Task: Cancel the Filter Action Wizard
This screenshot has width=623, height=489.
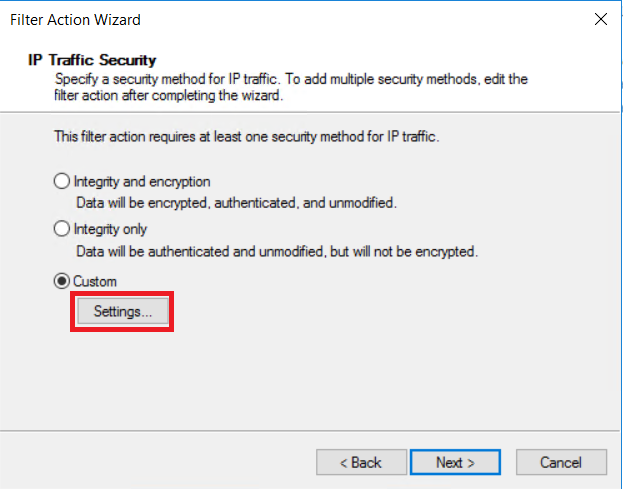Action: 560,462
